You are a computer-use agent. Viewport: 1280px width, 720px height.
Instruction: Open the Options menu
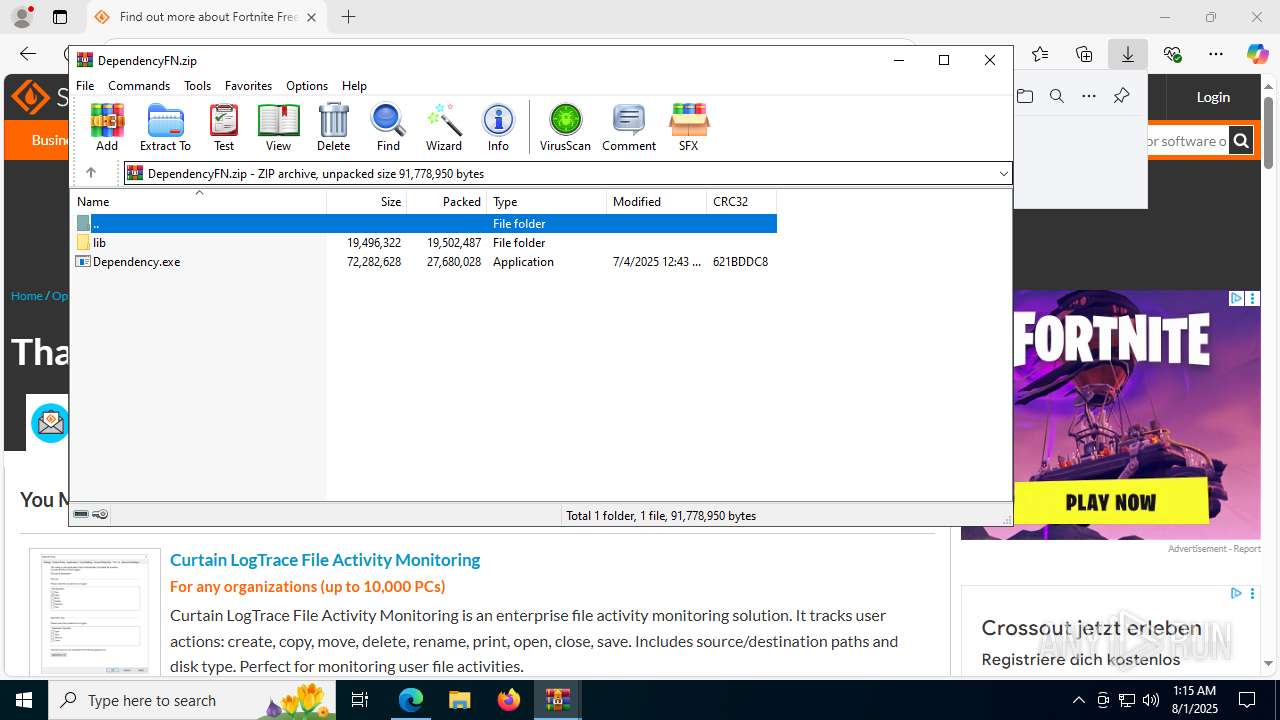tap(307, 86)
